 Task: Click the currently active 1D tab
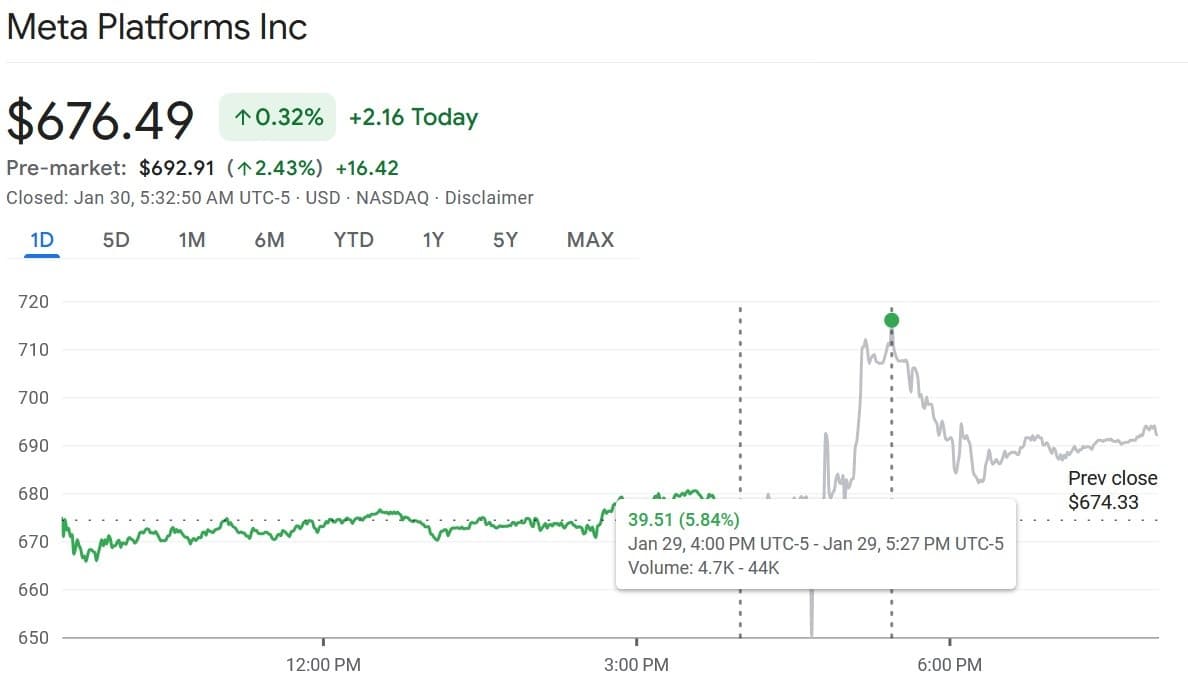41,240
